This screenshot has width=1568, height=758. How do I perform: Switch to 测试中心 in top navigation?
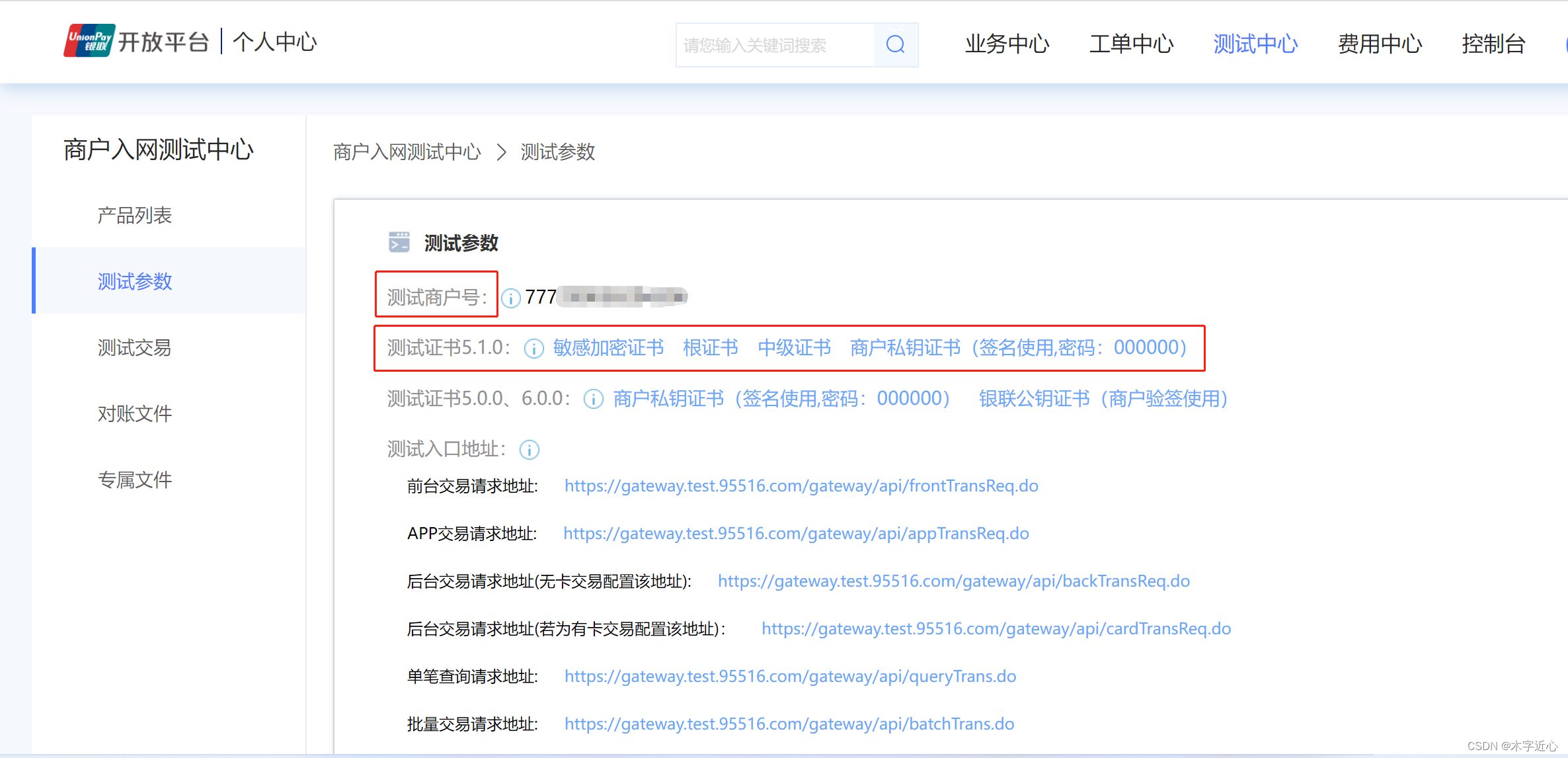[1255, 44]
